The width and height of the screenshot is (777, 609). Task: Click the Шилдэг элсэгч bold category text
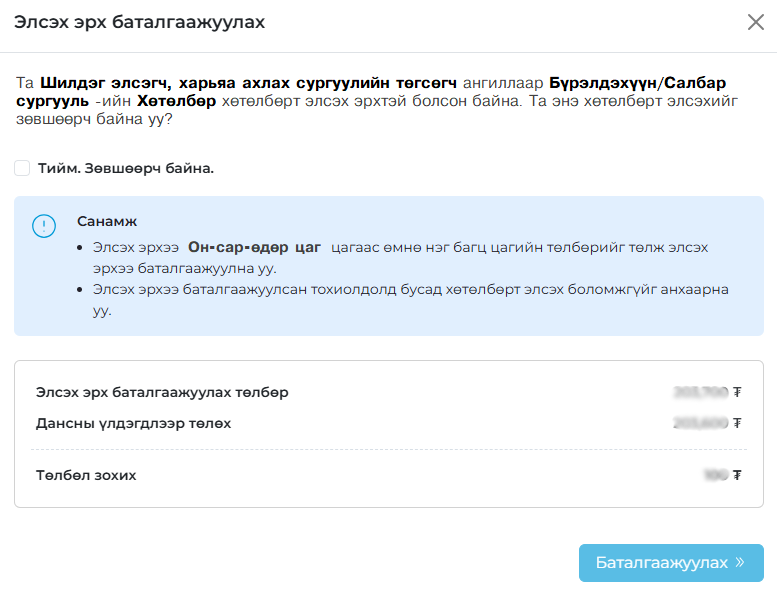coord(105,83)
